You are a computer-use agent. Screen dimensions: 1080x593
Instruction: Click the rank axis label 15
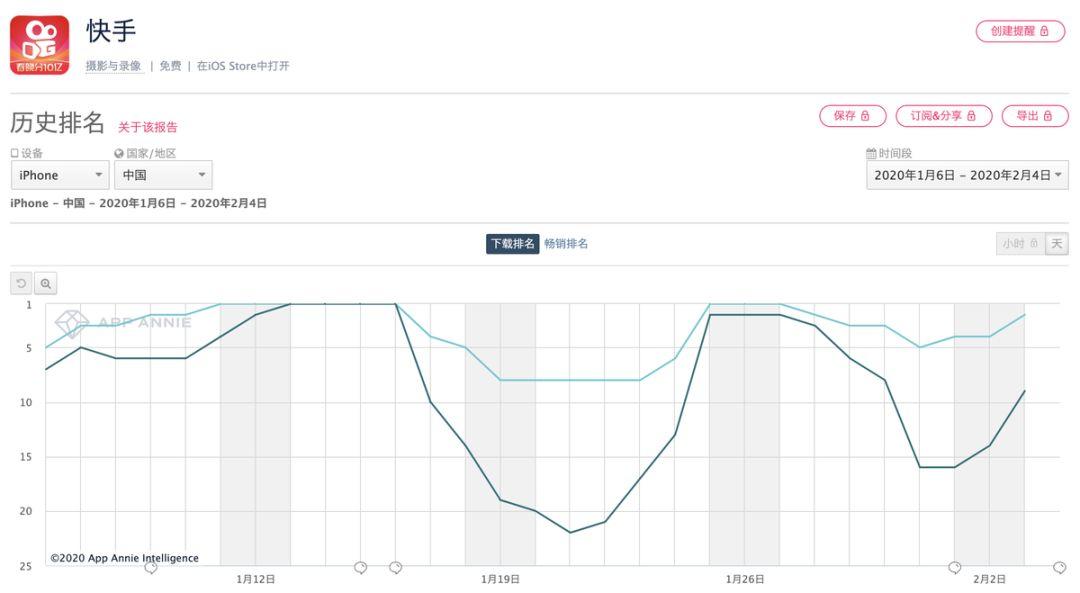25,457
